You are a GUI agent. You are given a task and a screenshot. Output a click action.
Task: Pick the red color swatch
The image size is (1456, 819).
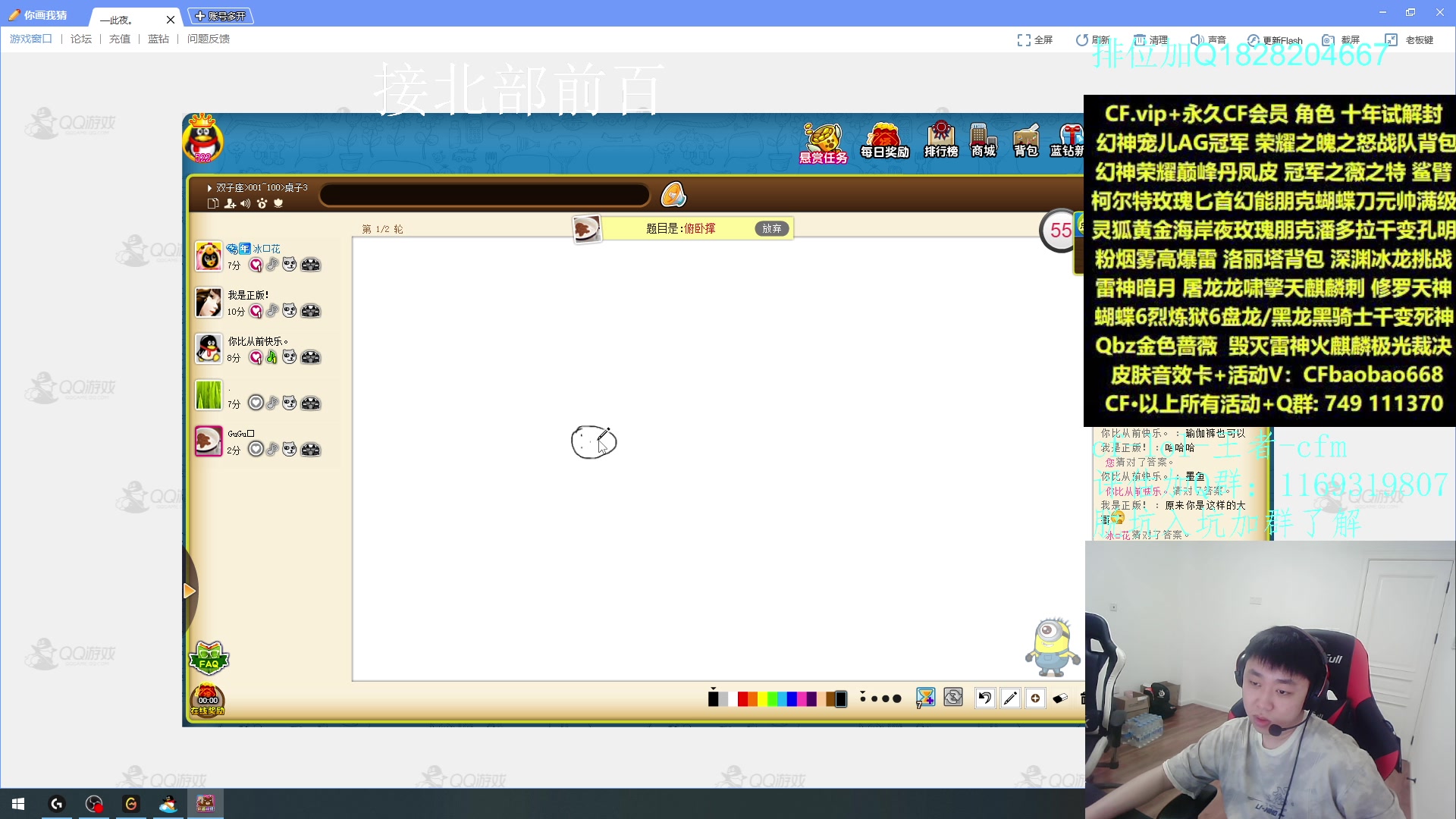pyautogui.click(x=742, y=699)
